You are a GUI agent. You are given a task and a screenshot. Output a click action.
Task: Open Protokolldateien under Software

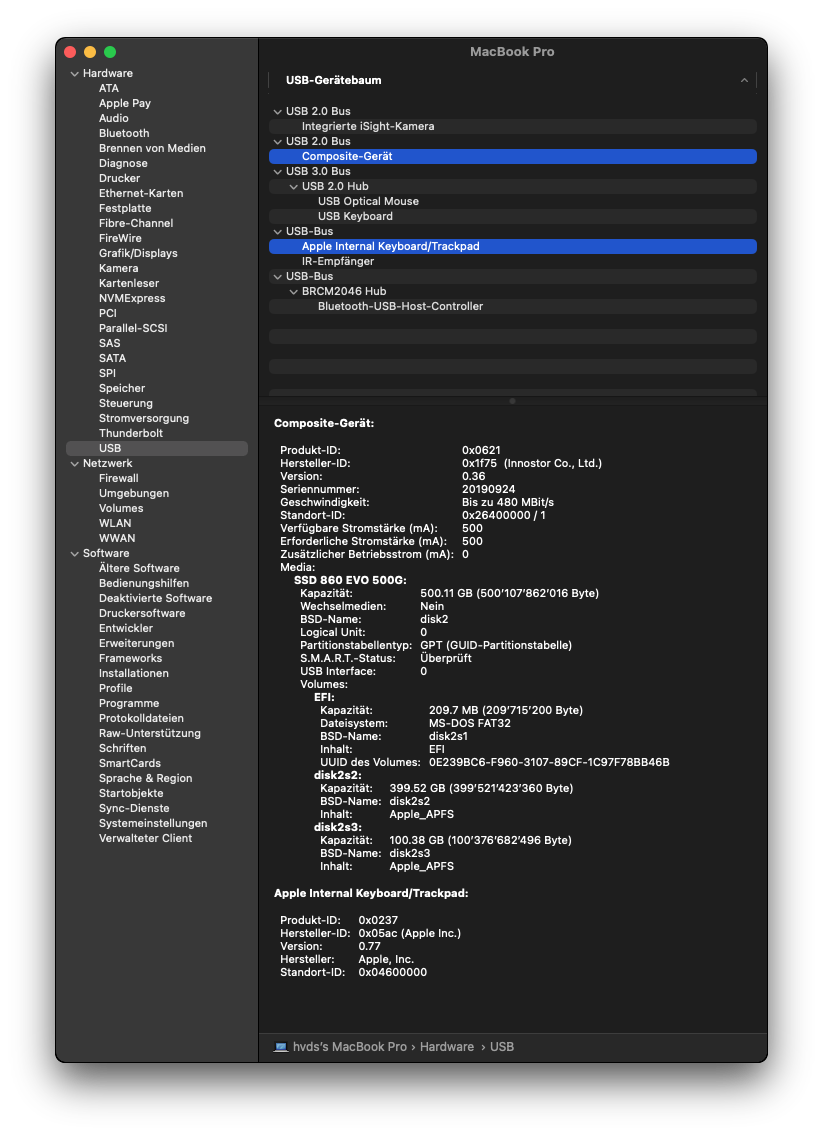141,718
